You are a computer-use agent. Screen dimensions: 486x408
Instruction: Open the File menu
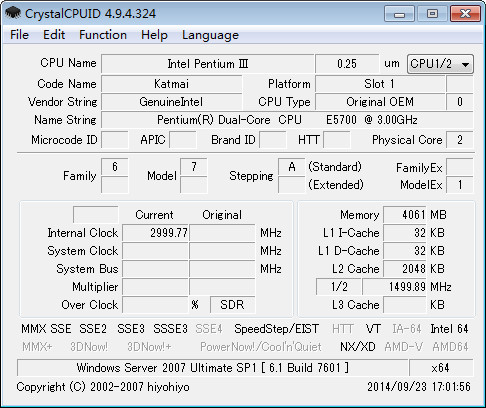(19, 35)
